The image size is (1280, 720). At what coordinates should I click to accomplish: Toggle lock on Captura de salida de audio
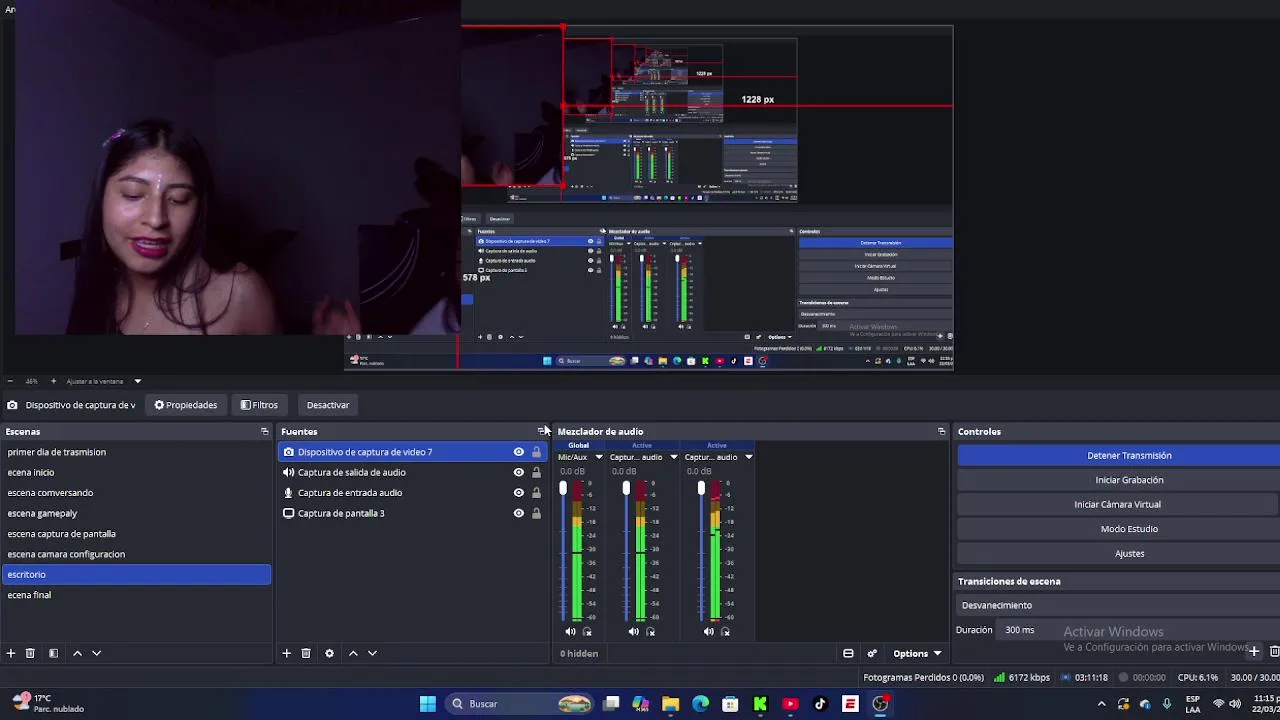536,472
